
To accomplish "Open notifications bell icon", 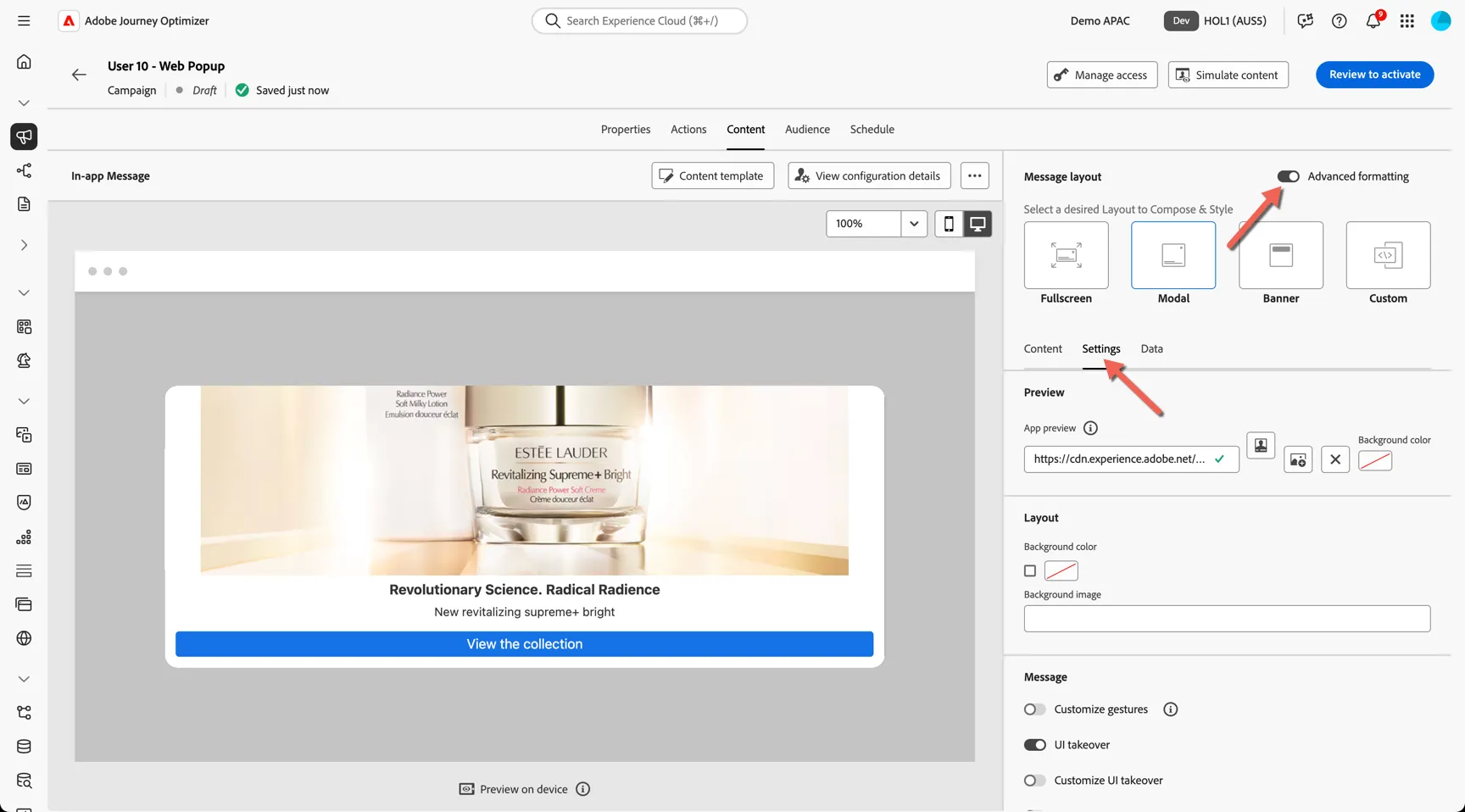I will (x=1373, y=20).
